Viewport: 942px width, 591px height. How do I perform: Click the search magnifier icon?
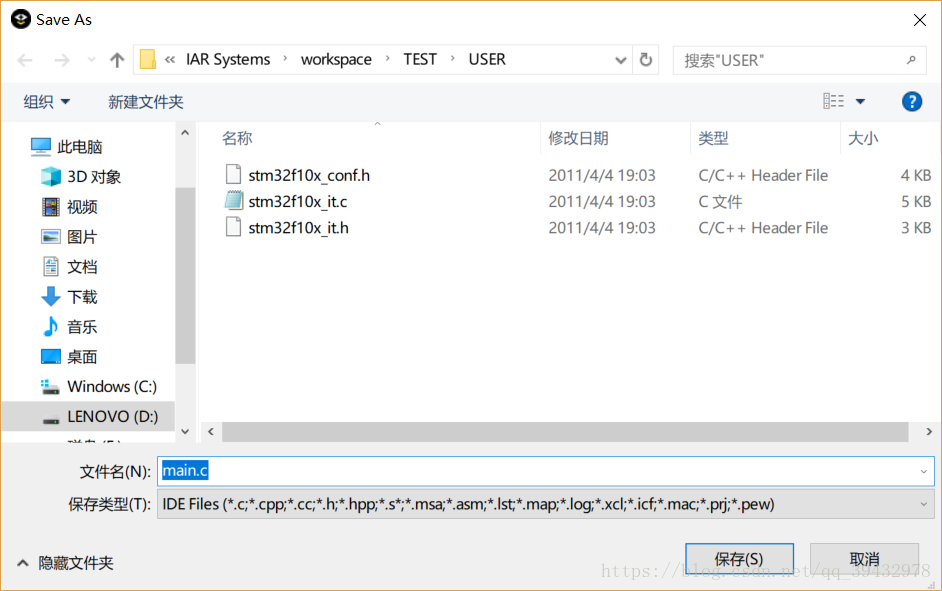pos(911,60)
